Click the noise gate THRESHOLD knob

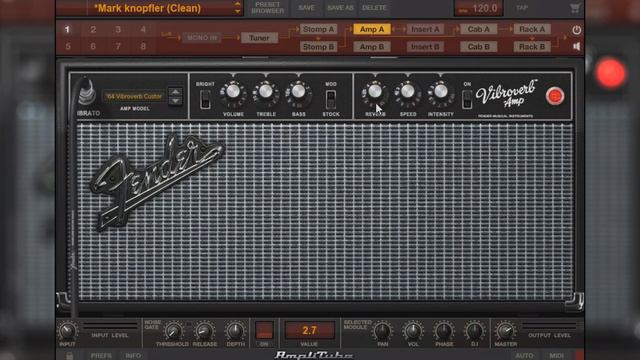(173, 331)
